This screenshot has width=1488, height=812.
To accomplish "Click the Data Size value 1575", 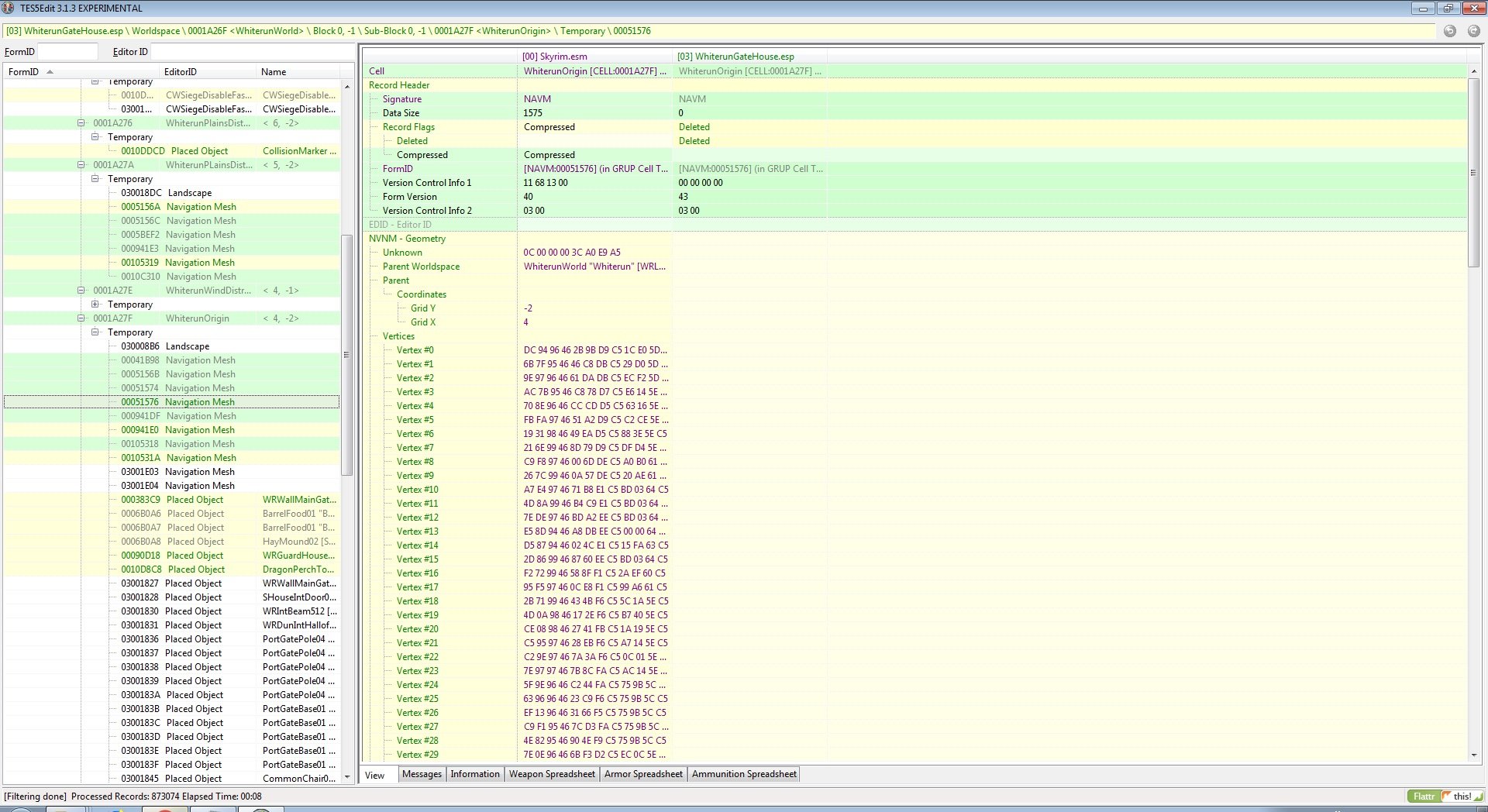I will click(533, 113).
